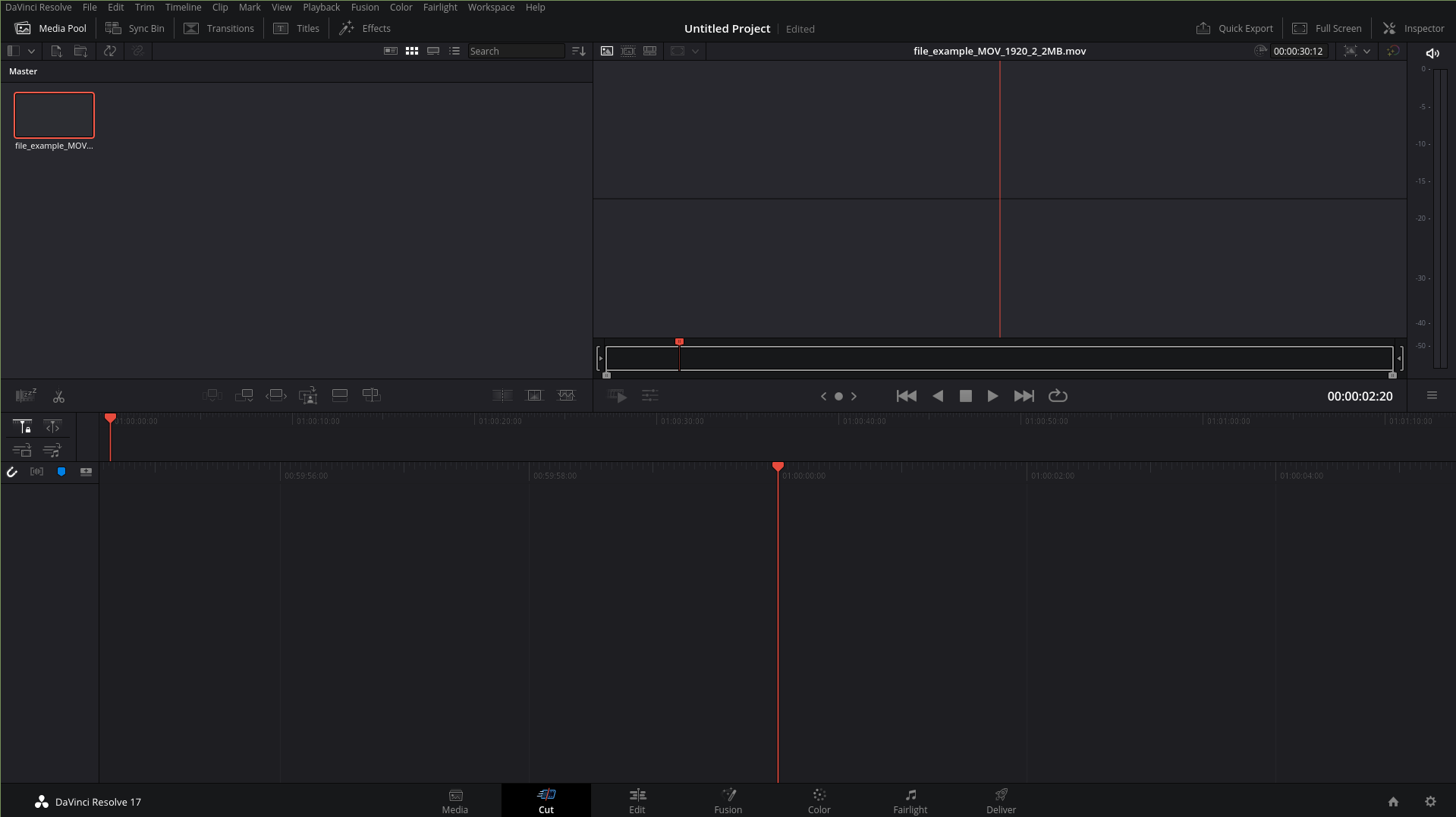
Task: Switch to the Deliver page
Action: 1002,800
